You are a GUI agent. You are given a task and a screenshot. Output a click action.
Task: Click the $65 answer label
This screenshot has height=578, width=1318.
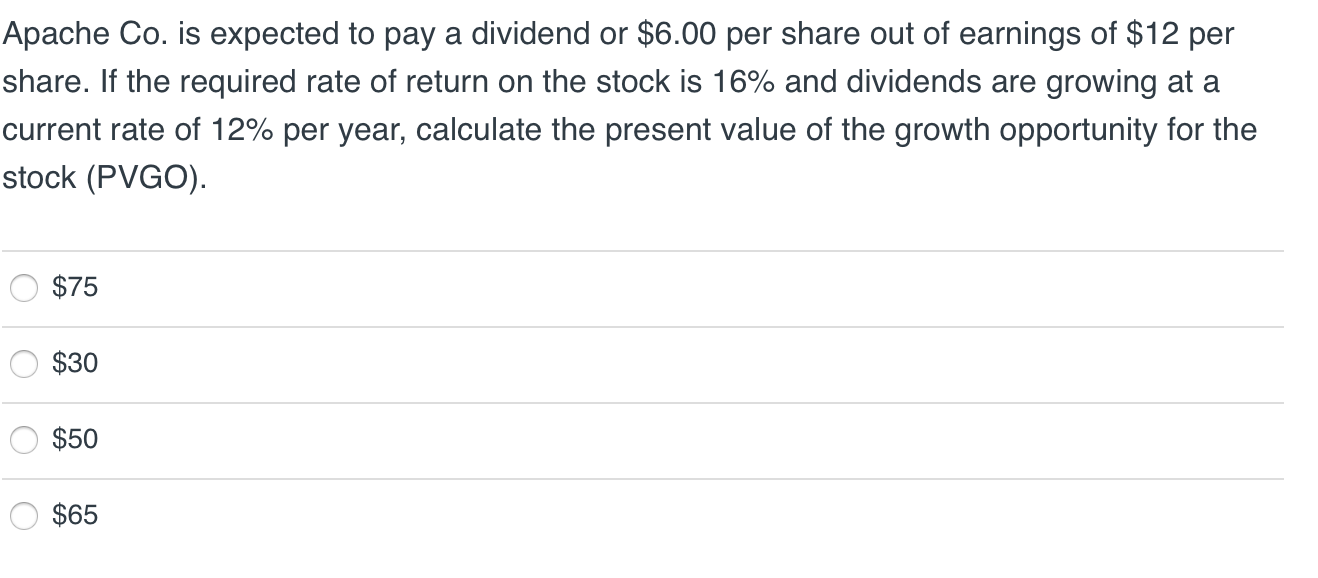click(x=73, y=515)
